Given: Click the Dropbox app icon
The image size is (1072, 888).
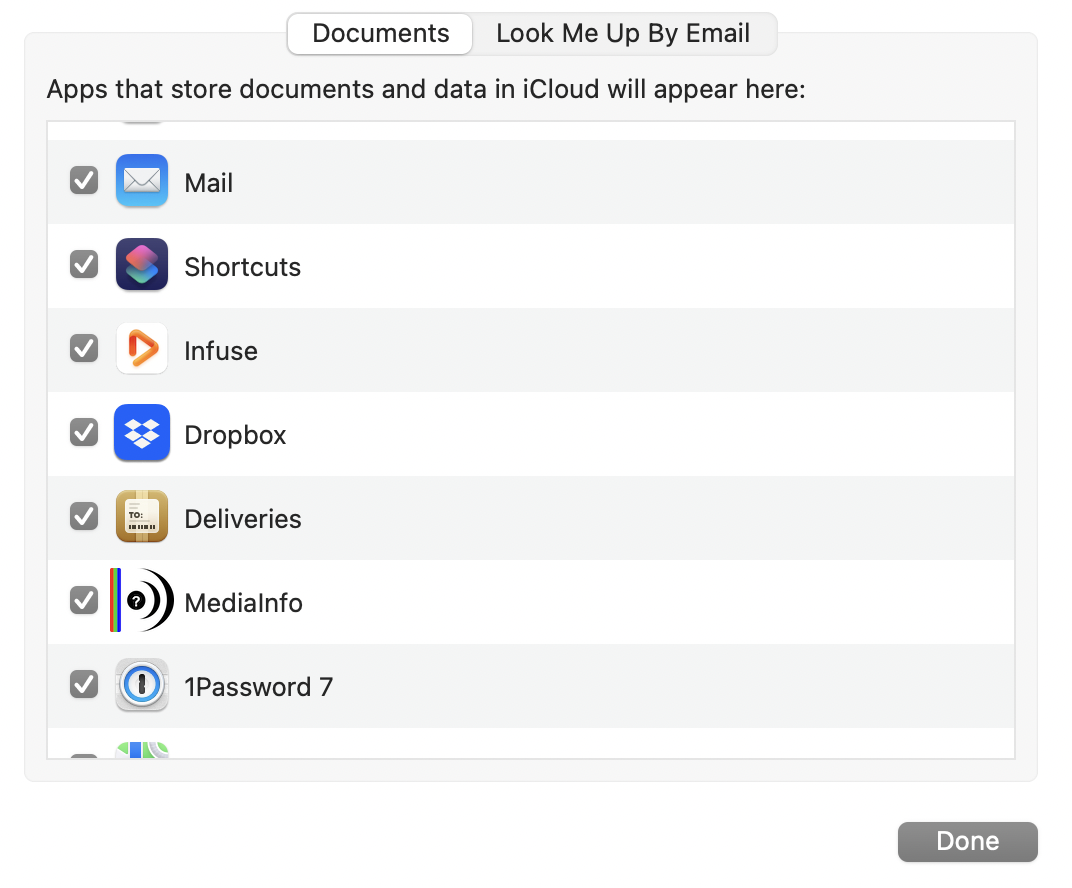Looking at the screenshot, I should point(141,433).
